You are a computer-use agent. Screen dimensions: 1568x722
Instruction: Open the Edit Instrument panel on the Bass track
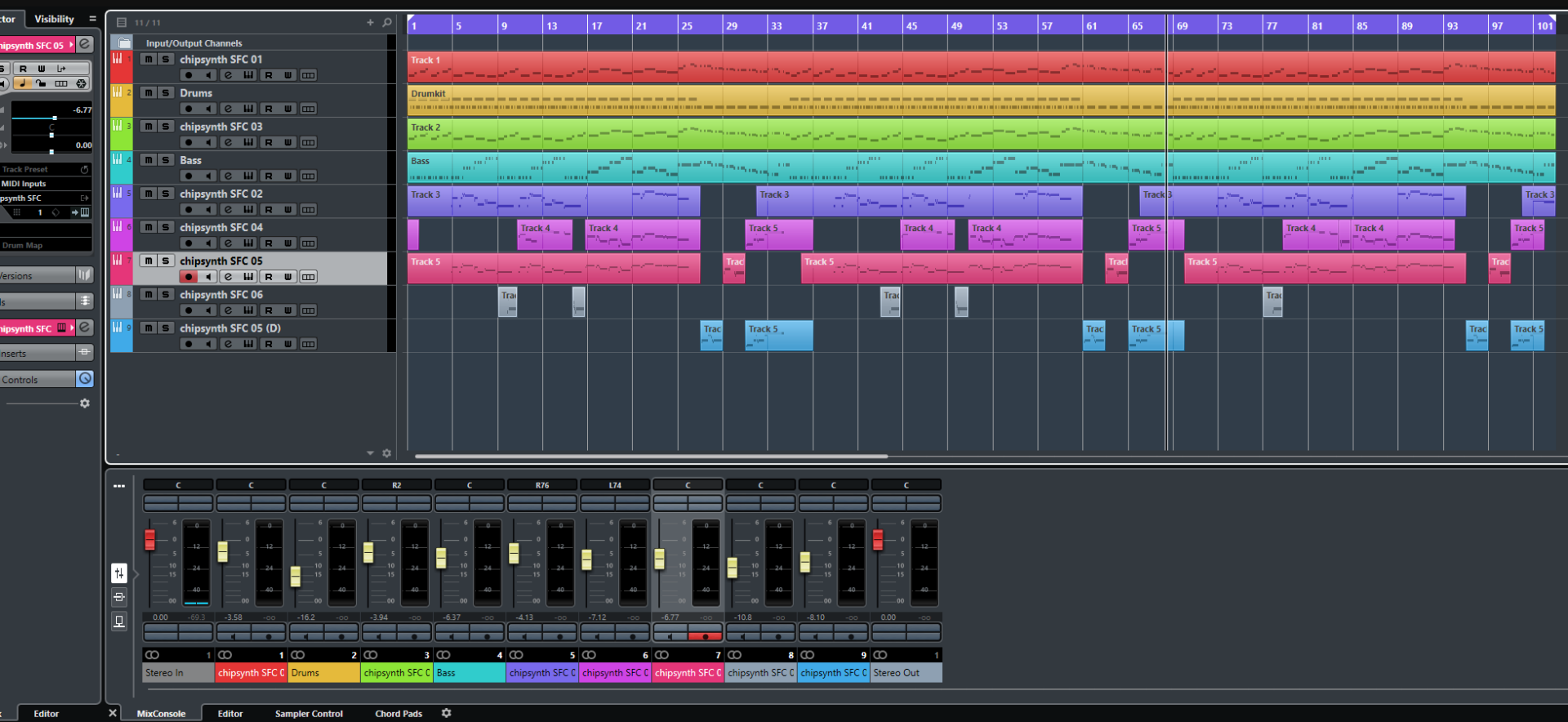248,176
